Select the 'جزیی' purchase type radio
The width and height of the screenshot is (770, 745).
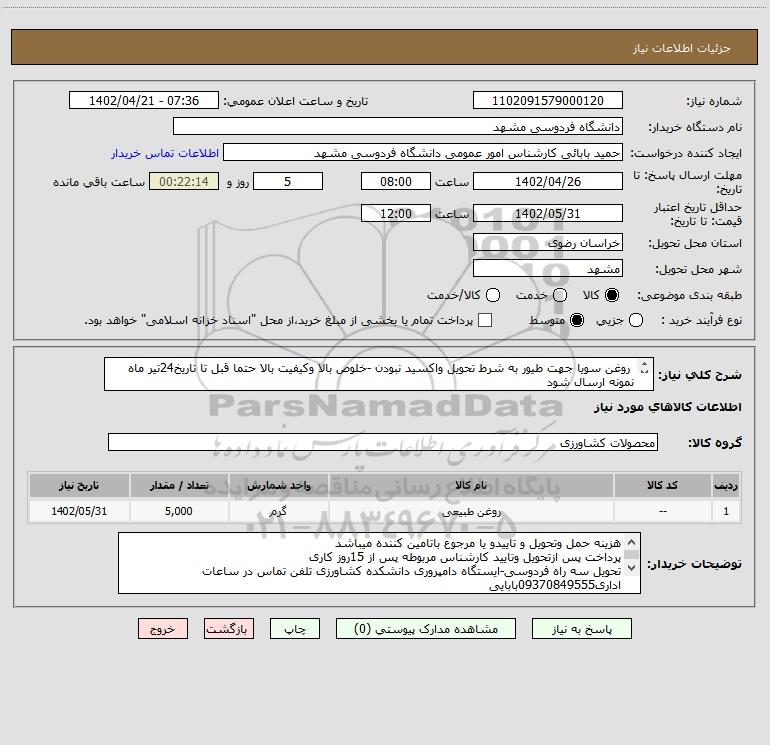click(x=635, y=320)
